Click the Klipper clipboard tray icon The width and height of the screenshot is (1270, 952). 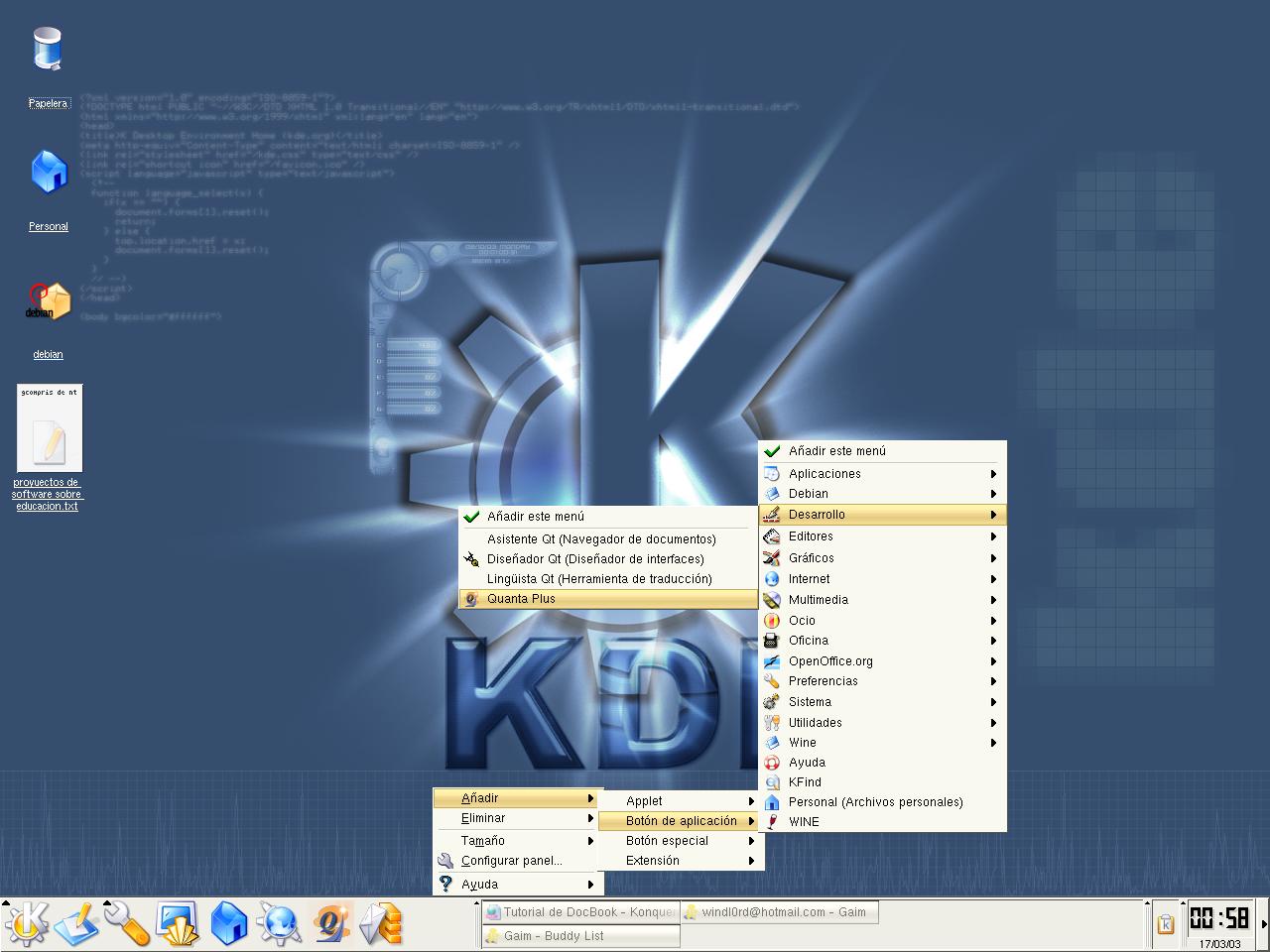pyautogui.click(x=1166, y=923)
